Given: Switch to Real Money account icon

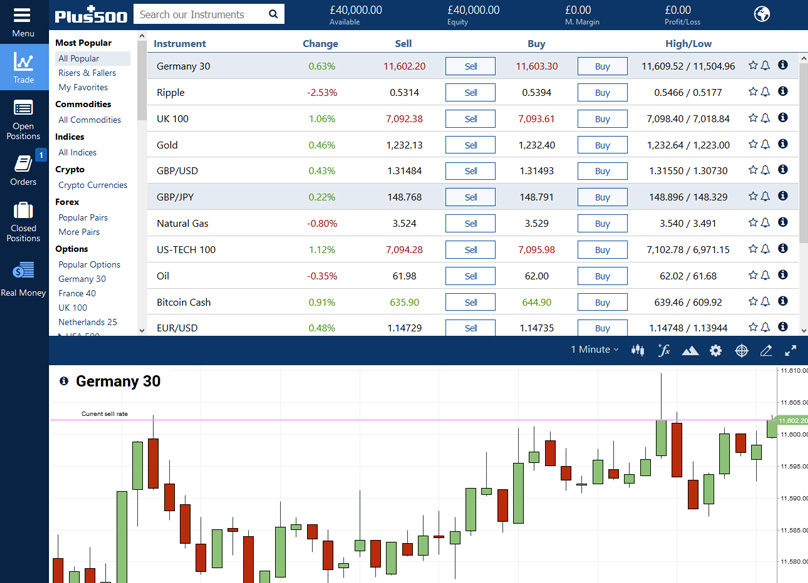Looking at the screenshot, I should pos(23,270).
